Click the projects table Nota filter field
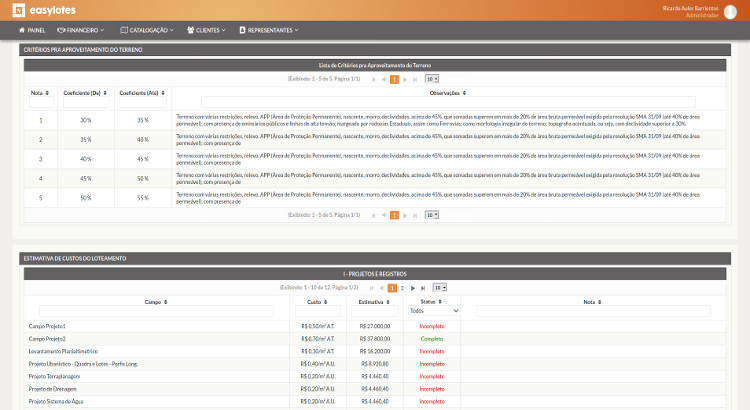This screenshot has height=410, width=750. (593, 311)
